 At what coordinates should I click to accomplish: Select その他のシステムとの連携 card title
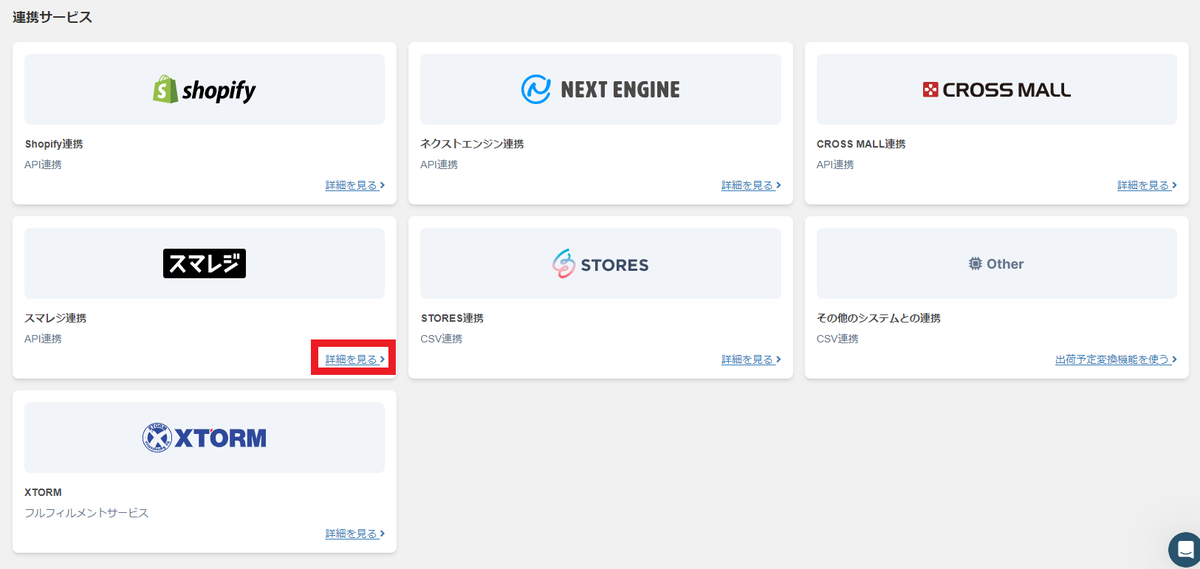pyautogui.click(x=879, y=318)
